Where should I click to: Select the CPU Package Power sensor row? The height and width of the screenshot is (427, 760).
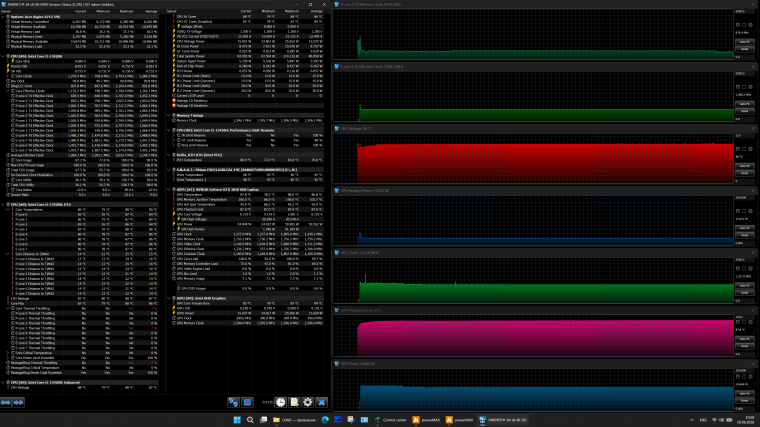point(246,41)
